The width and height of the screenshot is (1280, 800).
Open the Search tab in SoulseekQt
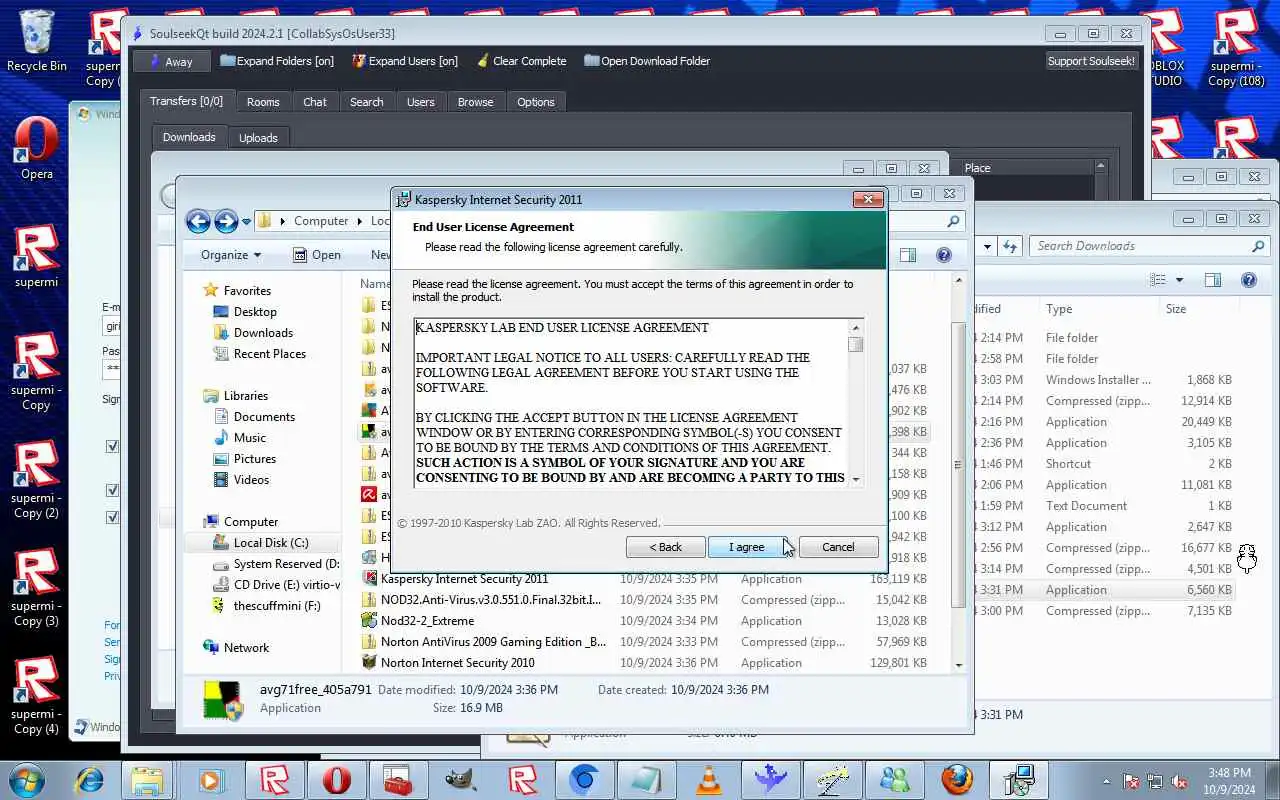coord(366,102)
